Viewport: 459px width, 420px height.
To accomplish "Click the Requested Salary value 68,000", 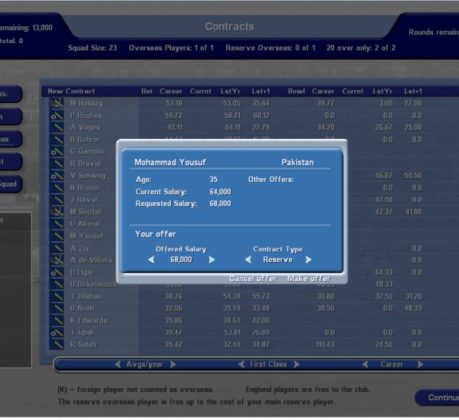I will tap(220, 203).
